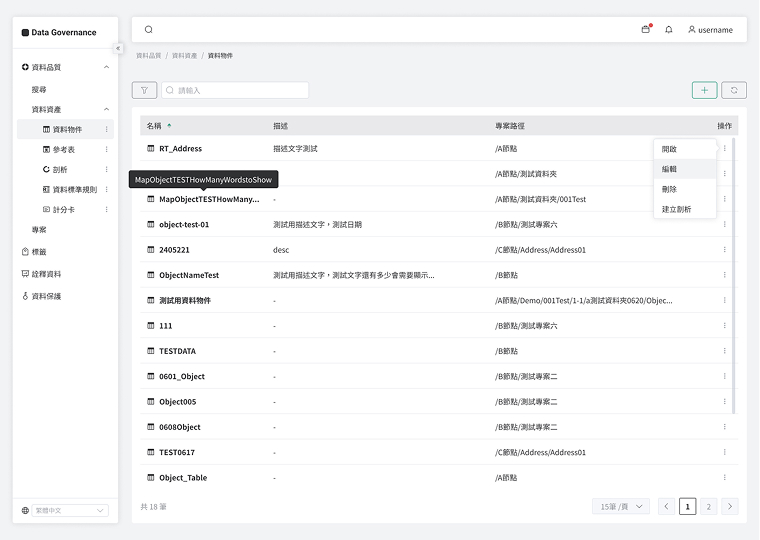Open 詮釋資料 in the sidebar

click(x=47, y=274)
